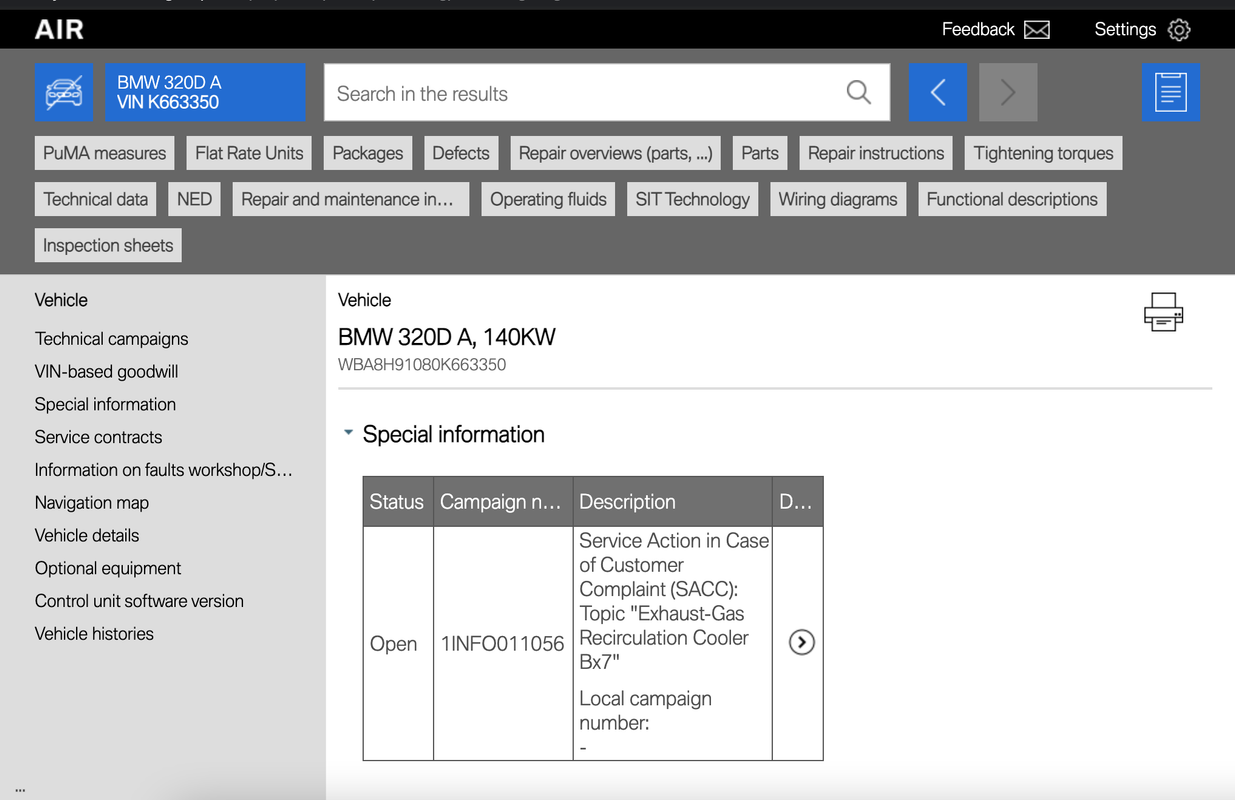Go to Technical campaigns in sidebar

[x=111, y=339]
